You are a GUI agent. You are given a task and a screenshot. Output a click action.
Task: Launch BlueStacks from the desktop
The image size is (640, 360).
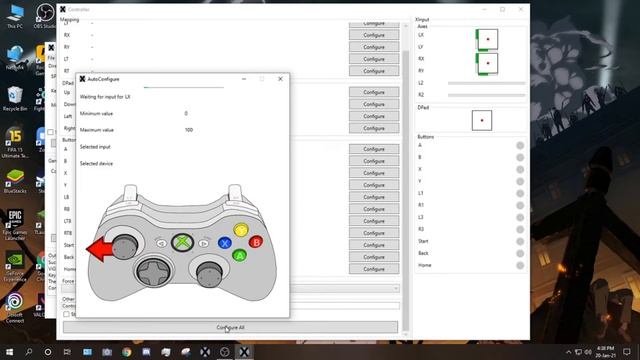15,181
